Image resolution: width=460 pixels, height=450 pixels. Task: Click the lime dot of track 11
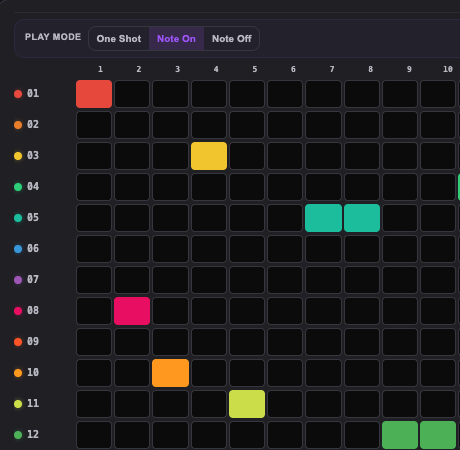(x=18, y=404)
